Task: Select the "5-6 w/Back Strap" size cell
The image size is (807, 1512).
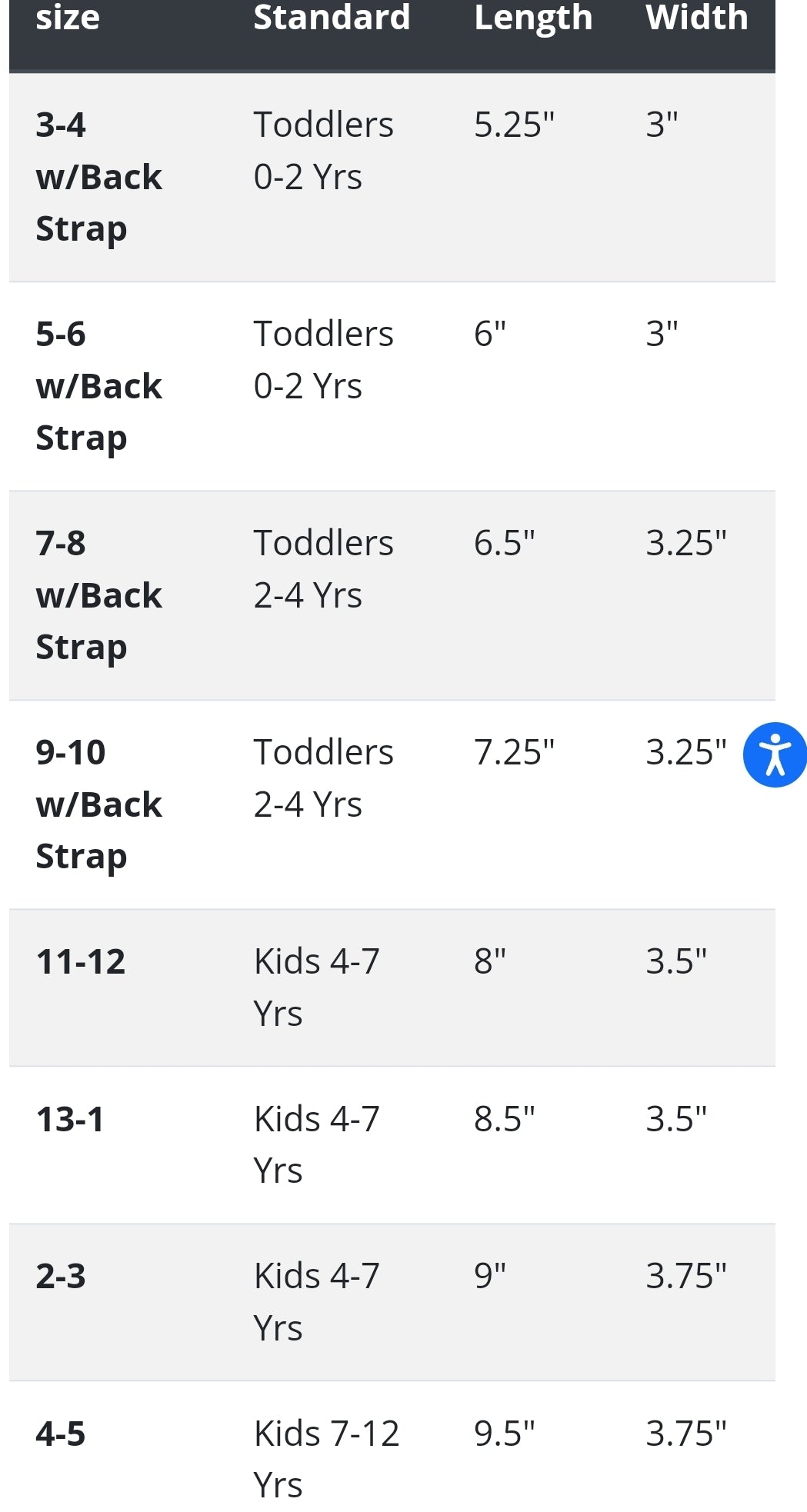Action: [x=98, y=386]
